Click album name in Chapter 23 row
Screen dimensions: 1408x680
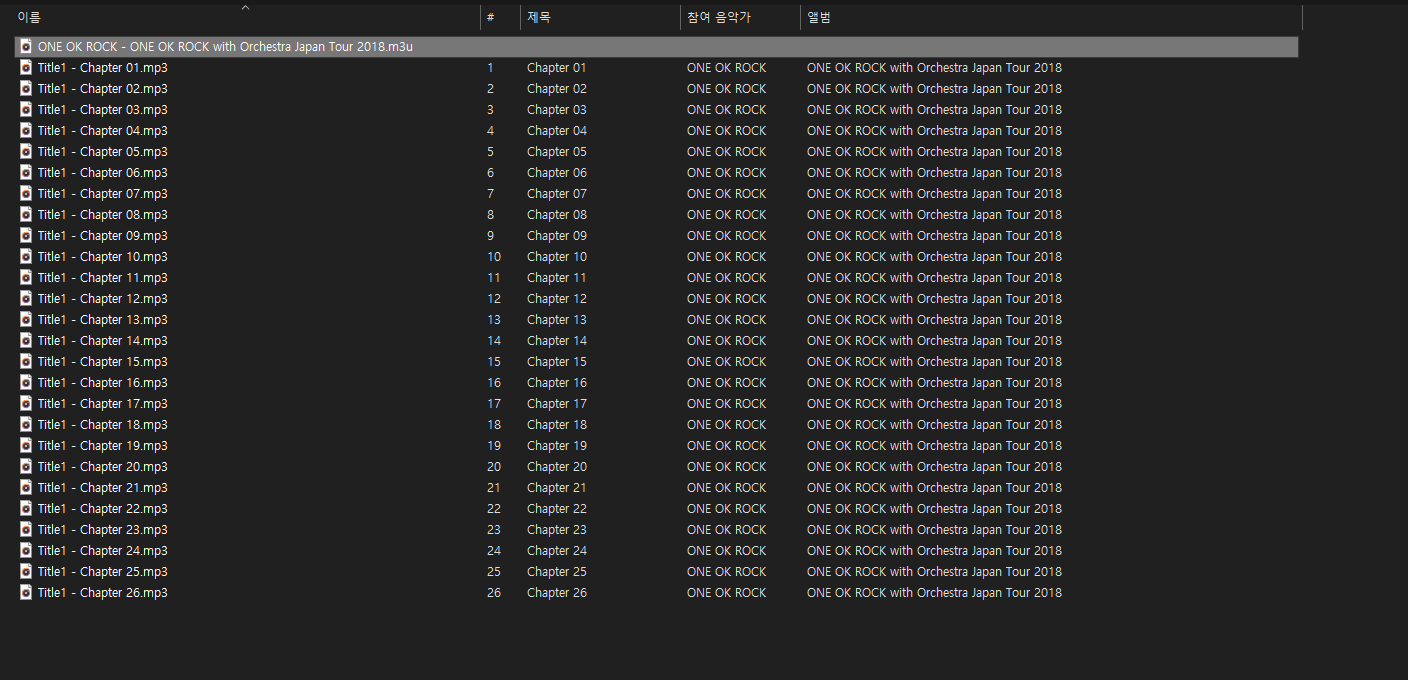(934, 530)
